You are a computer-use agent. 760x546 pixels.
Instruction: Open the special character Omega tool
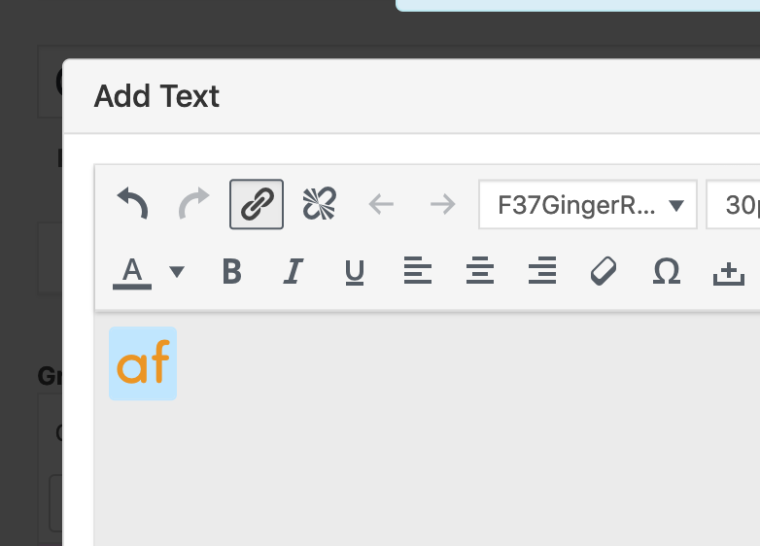[x=666, y=271]
